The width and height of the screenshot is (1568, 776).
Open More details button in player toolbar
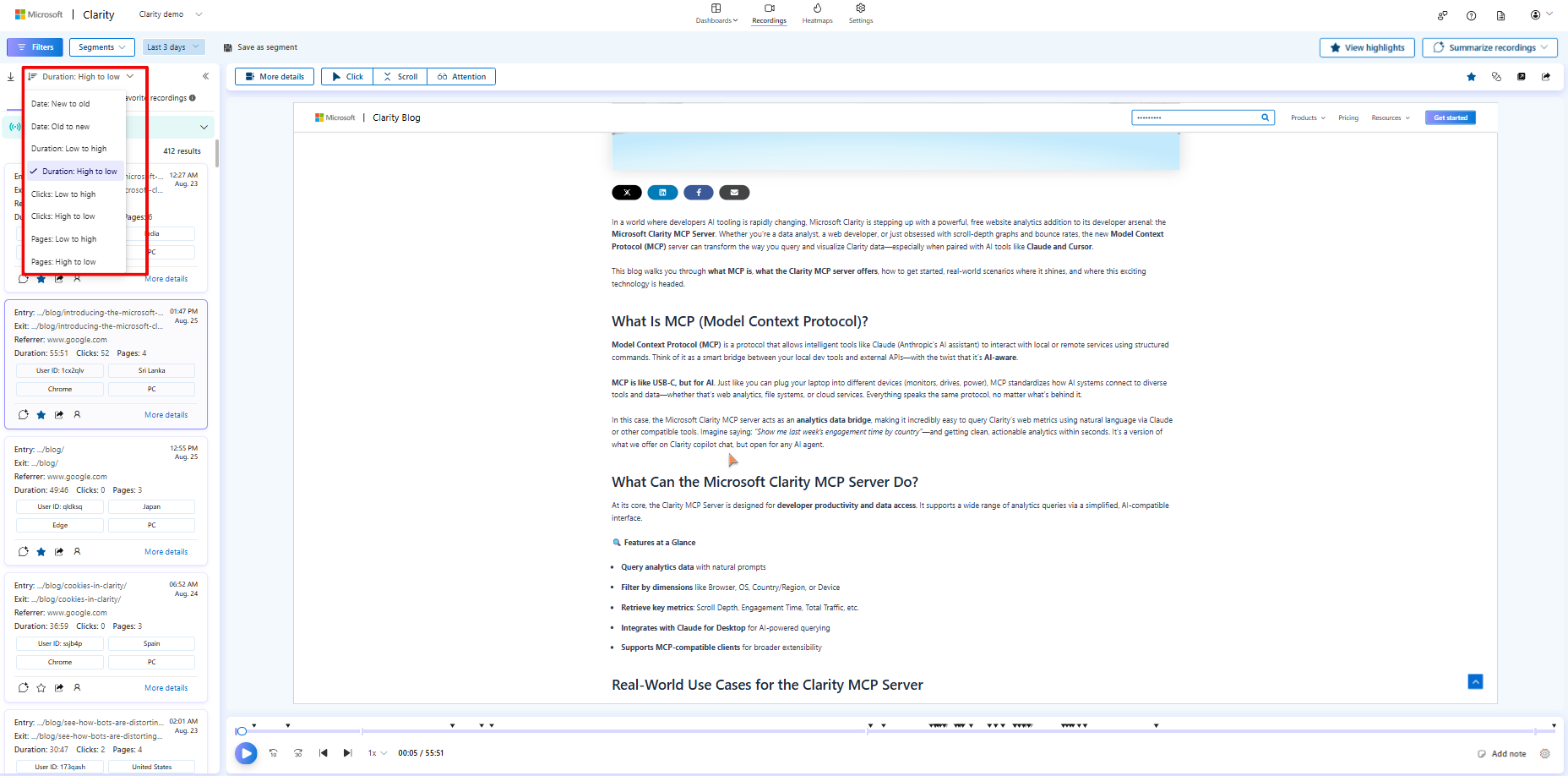(x=275, y=77)
